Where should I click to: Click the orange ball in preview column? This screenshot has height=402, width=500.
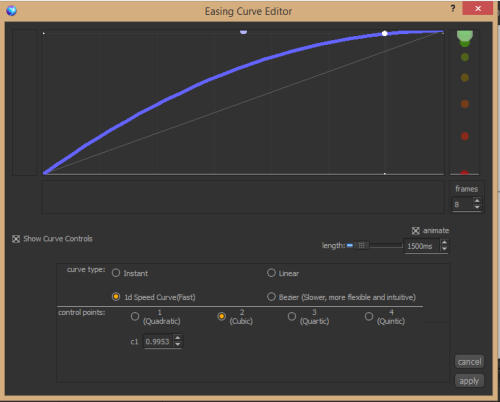[465, 104]
